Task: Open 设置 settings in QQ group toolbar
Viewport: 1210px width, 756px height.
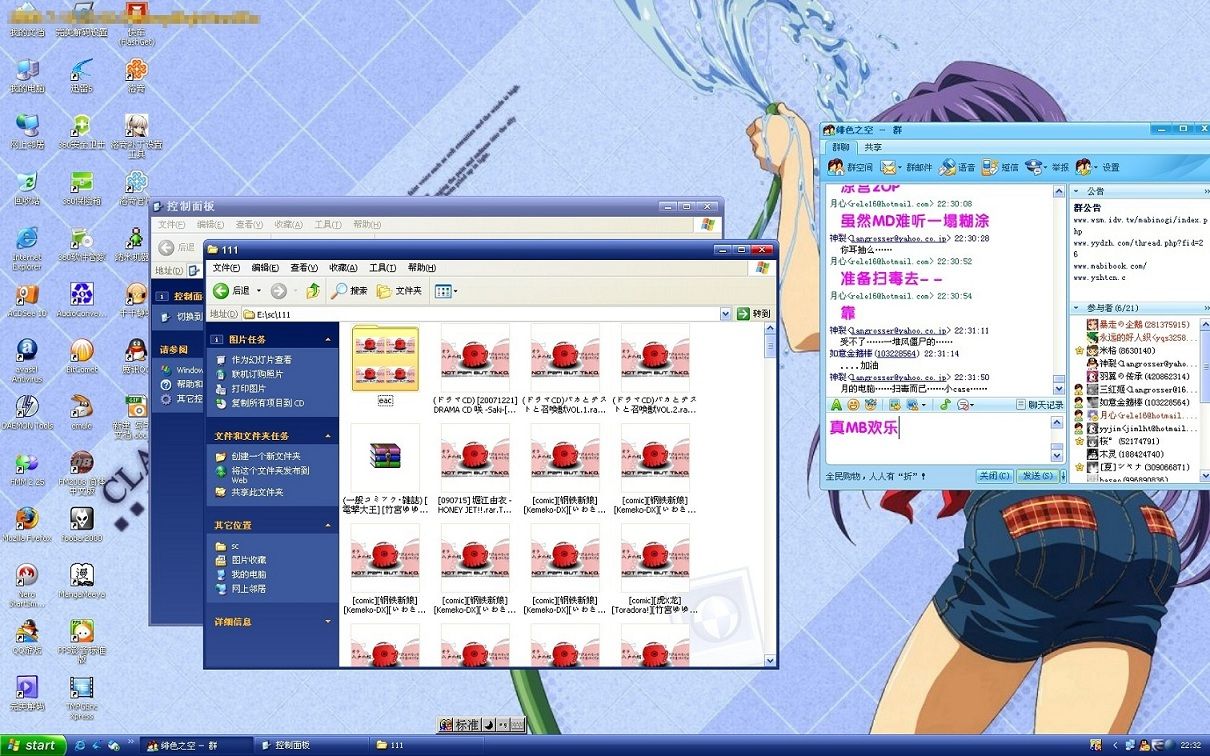Action: 1098,167
